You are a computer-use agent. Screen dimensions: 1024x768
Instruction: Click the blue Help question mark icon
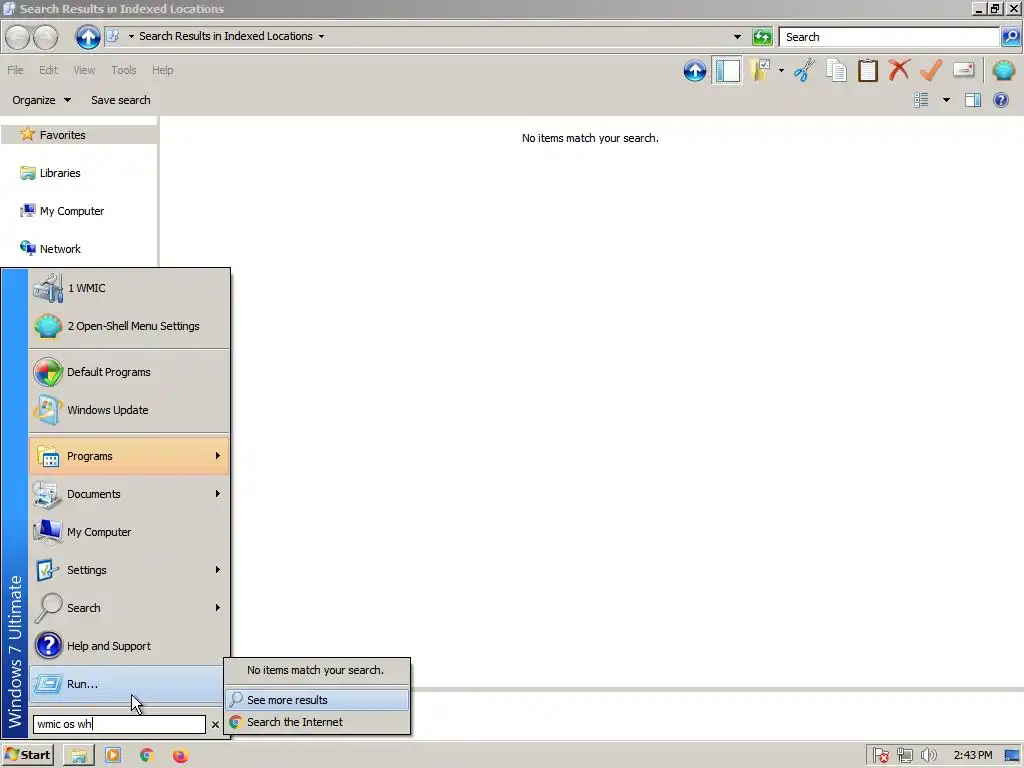click(1001, 100)
